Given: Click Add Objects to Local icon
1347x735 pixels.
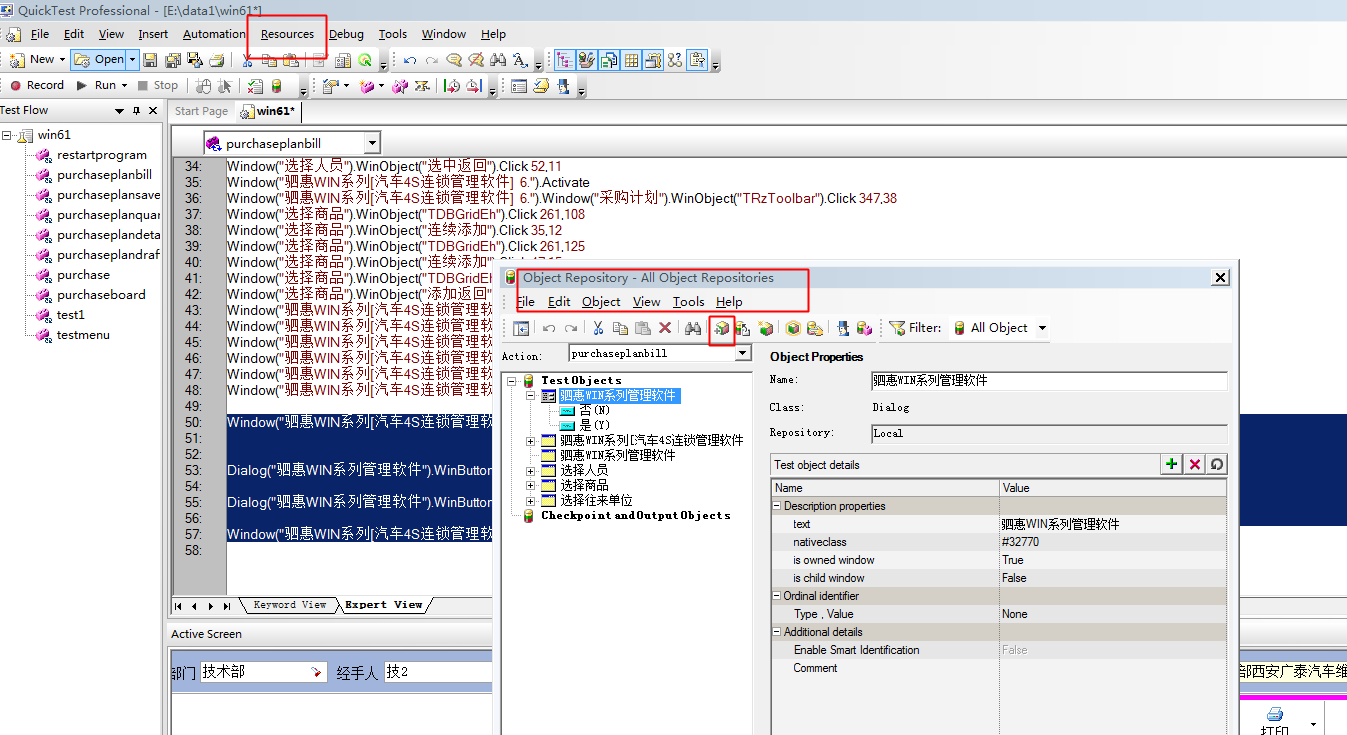Looking at the screenshot, I should coord(722,328).
